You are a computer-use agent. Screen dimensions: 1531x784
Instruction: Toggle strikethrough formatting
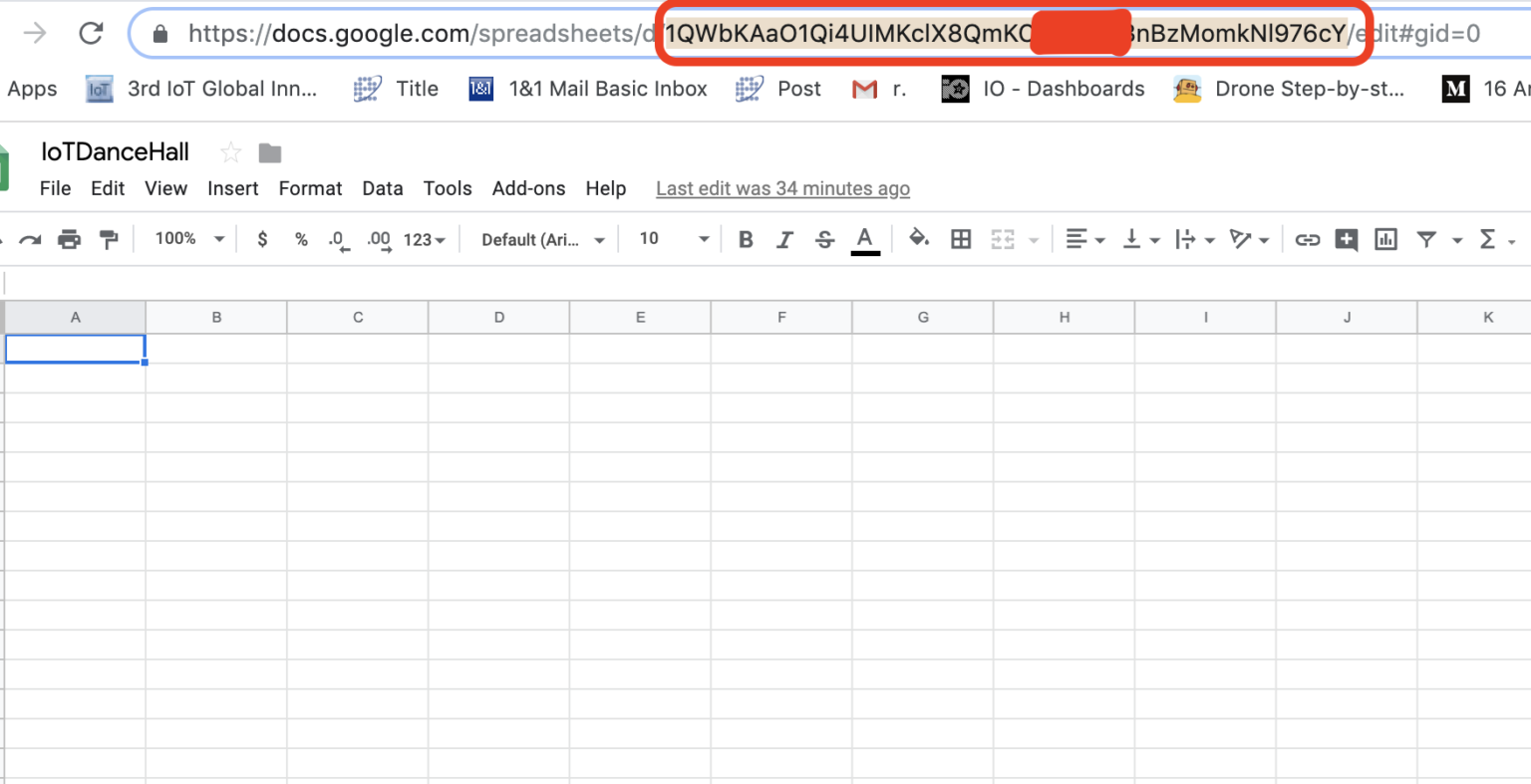[x=824, y=239]
